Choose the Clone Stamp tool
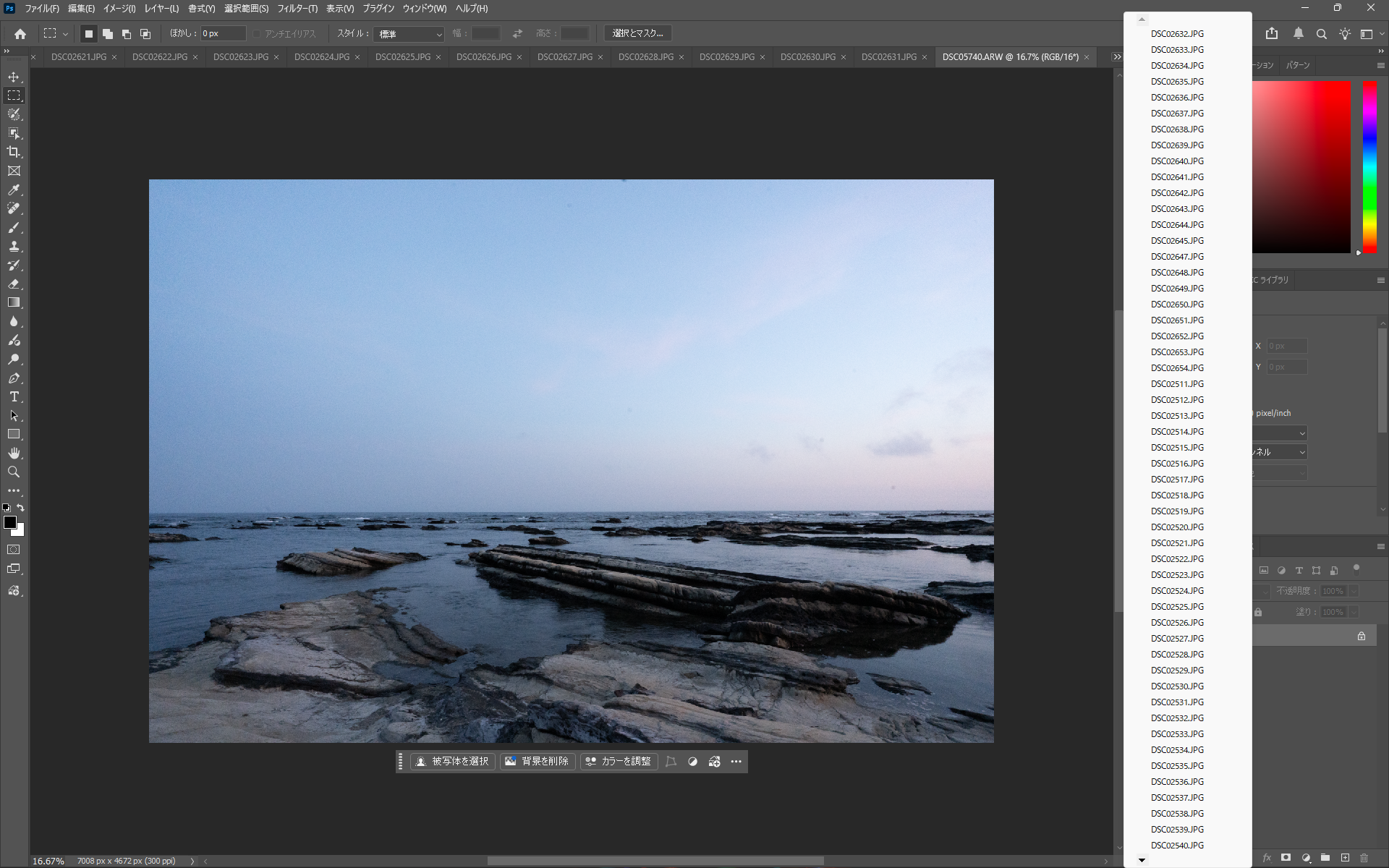 [14, 246]
